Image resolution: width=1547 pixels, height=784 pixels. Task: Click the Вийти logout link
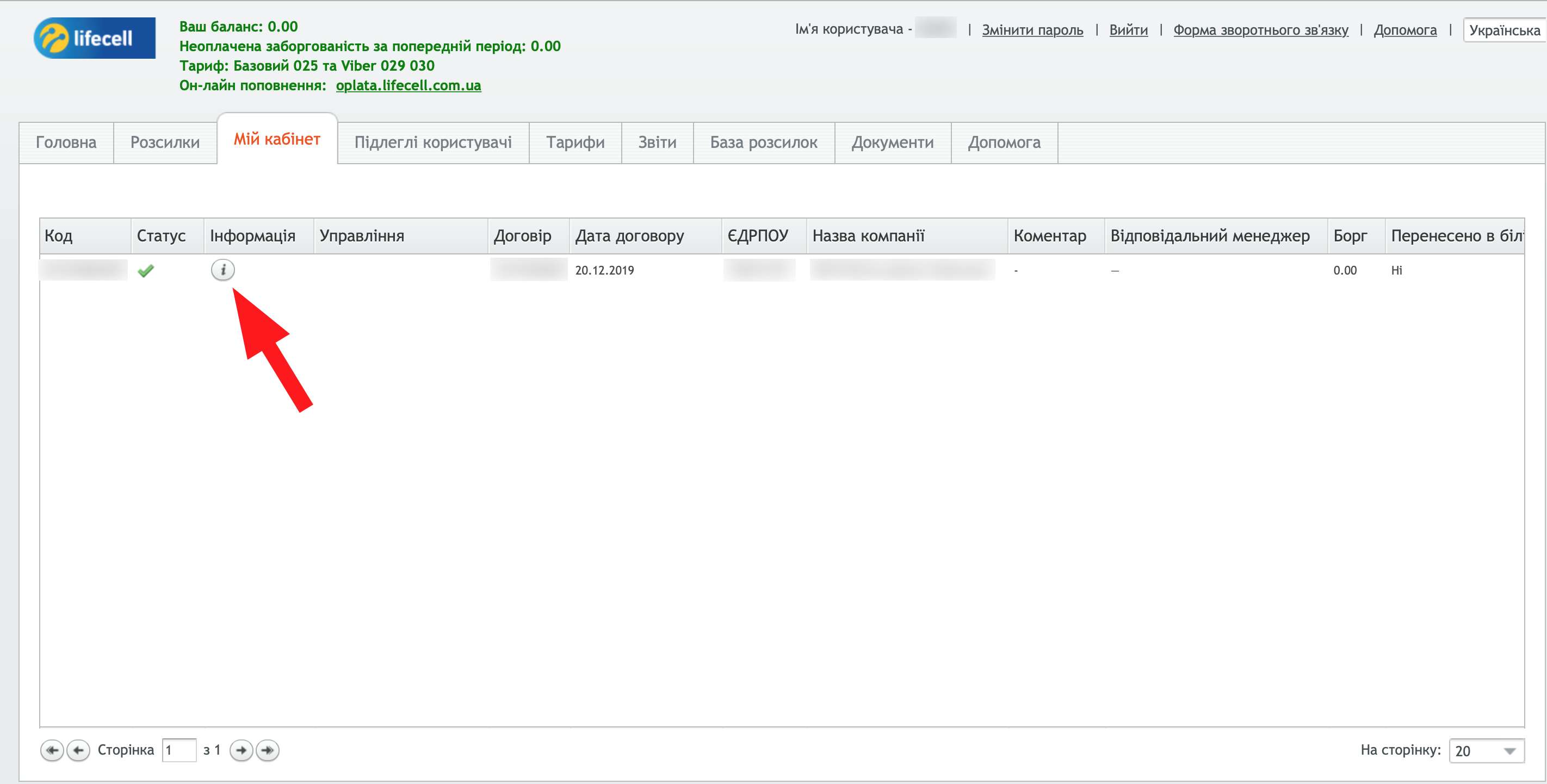coord(1128,29)
